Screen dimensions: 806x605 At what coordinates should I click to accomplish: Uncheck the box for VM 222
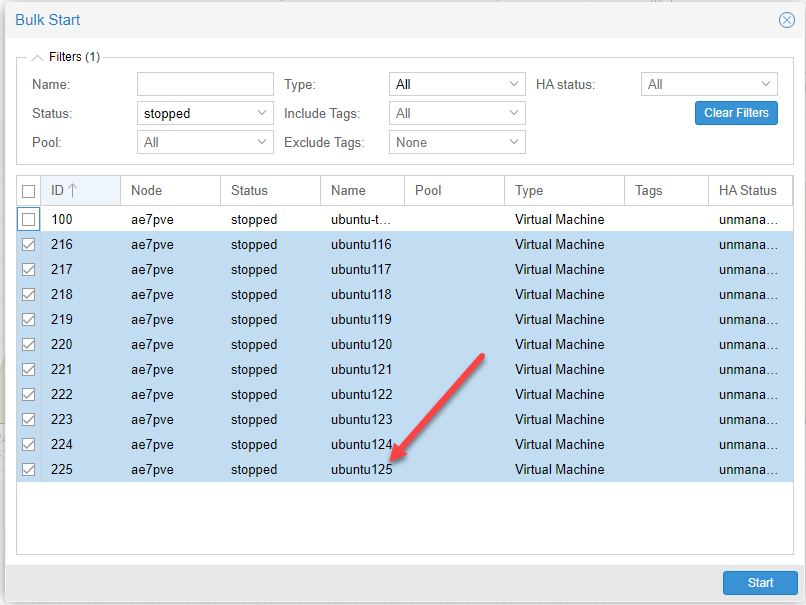click(29, 395)
